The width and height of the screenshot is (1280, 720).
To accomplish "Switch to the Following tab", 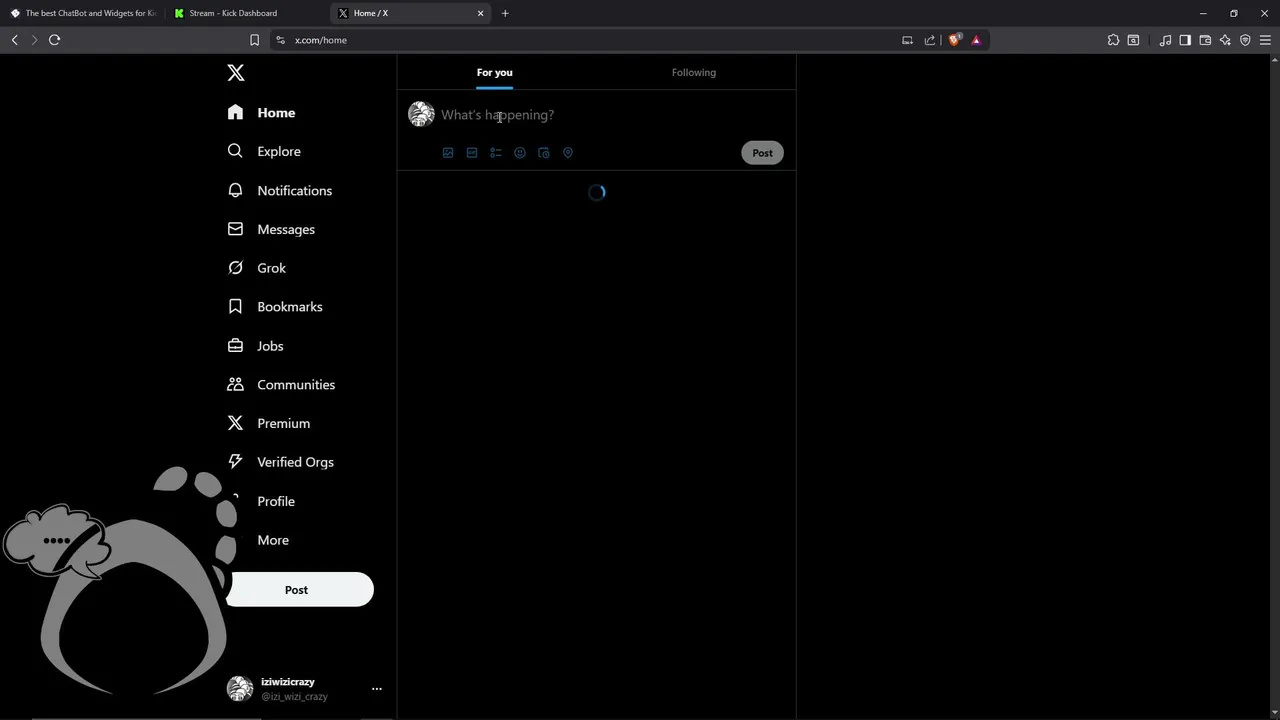I will (694, 72).
